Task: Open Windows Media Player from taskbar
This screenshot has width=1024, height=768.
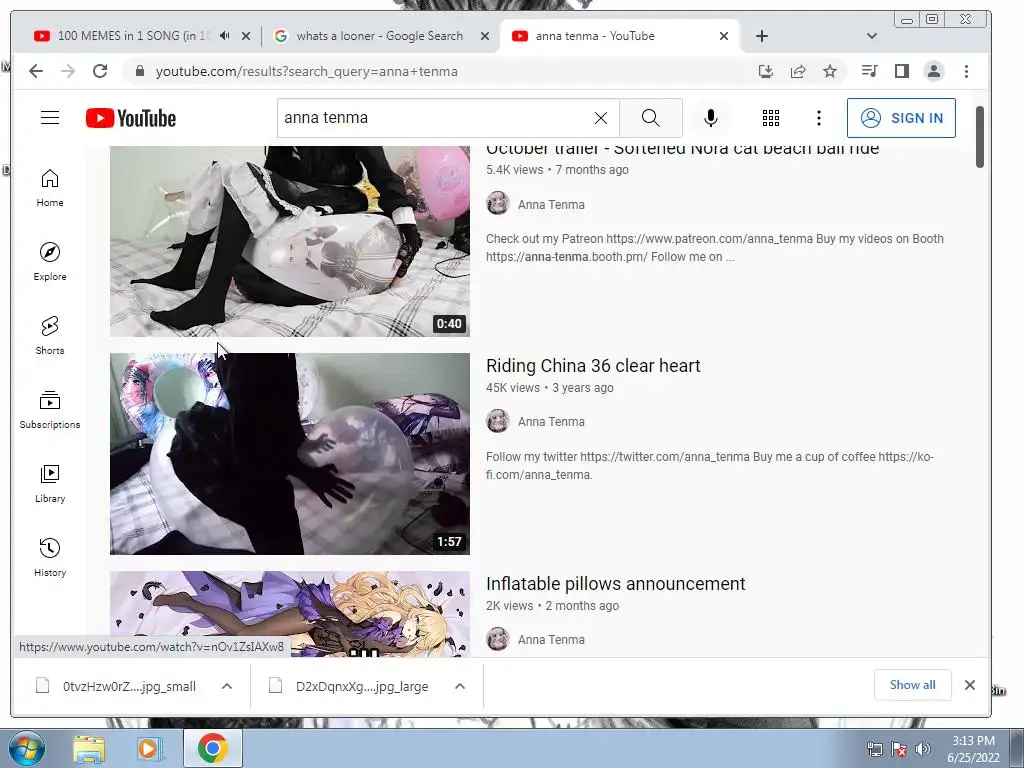Action: pos(150,749)
